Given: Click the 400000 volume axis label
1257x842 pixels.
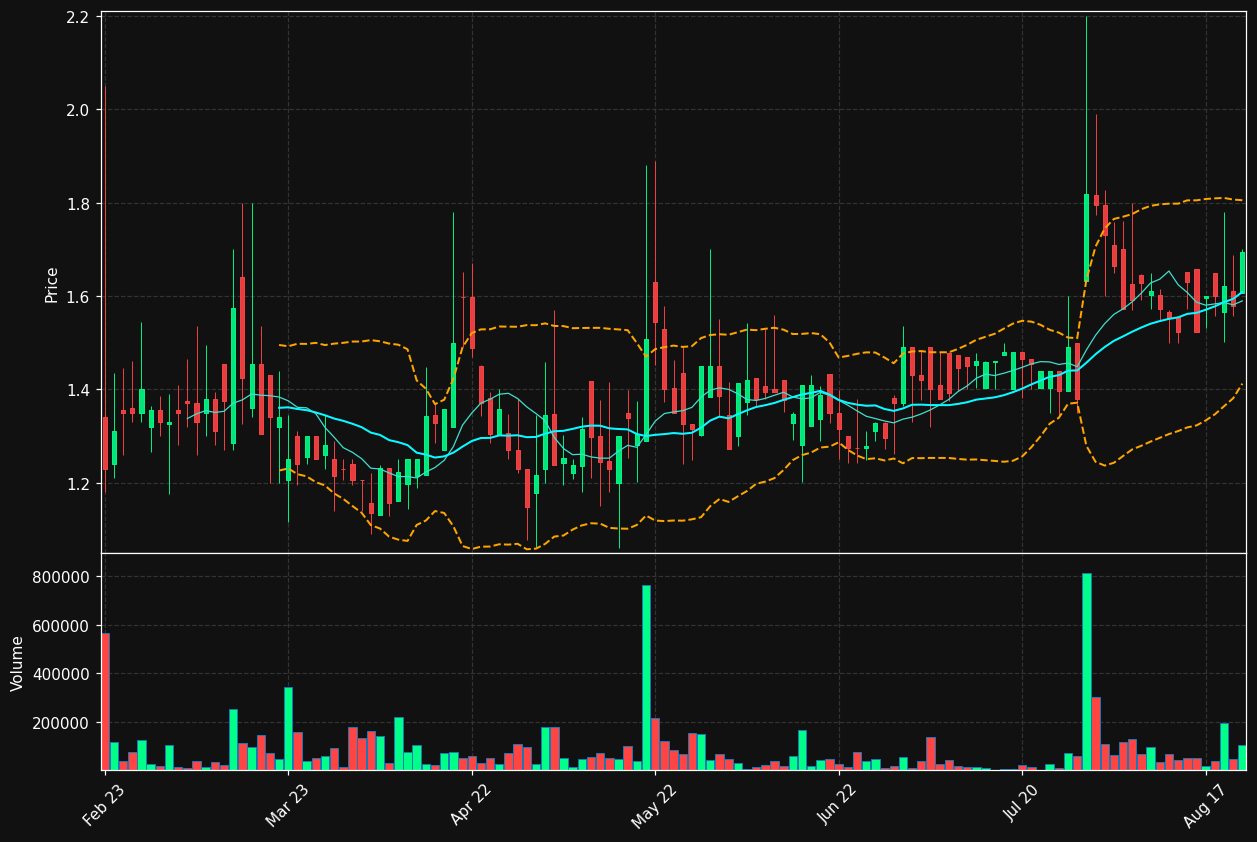Looking at the screenshot, I should (63, 674).
